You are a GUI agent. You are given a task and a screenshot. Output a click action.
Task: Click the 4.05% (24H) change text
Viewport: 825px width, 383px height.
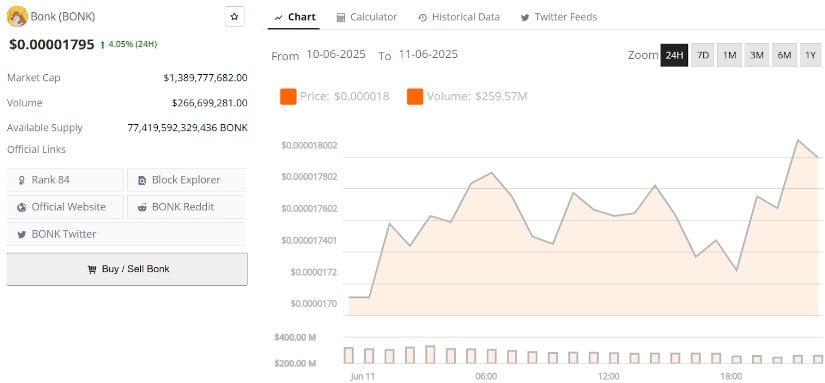(133, 45)
